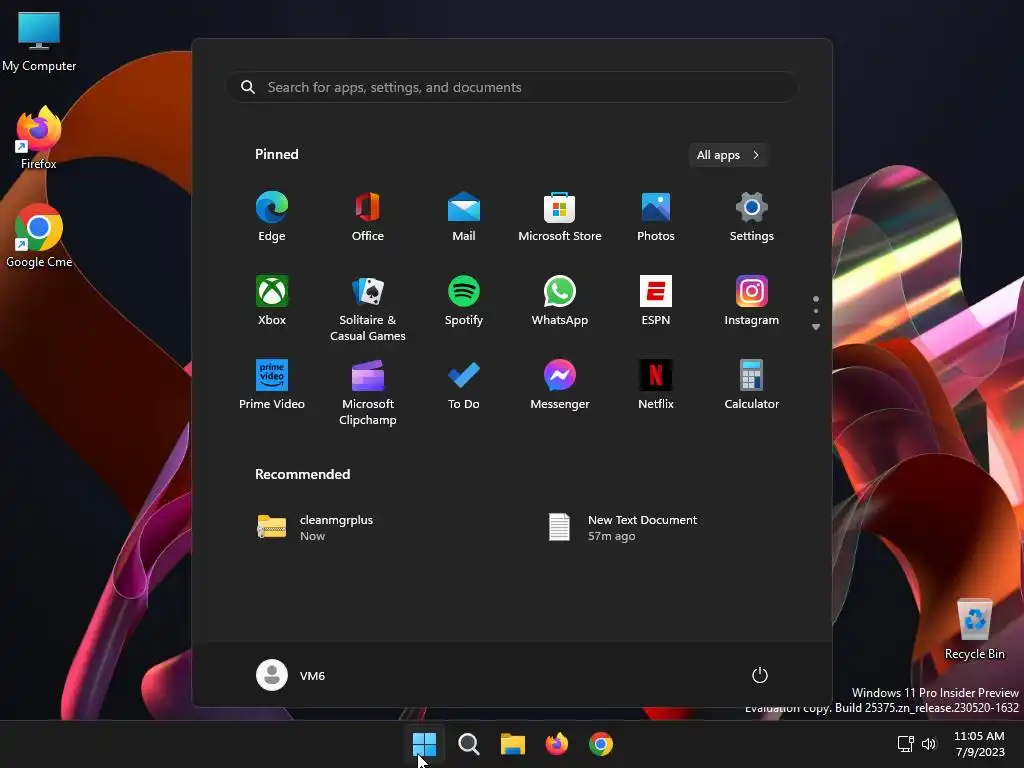
Task: Launch the ESPN app
Action: (x=656, y=300)
